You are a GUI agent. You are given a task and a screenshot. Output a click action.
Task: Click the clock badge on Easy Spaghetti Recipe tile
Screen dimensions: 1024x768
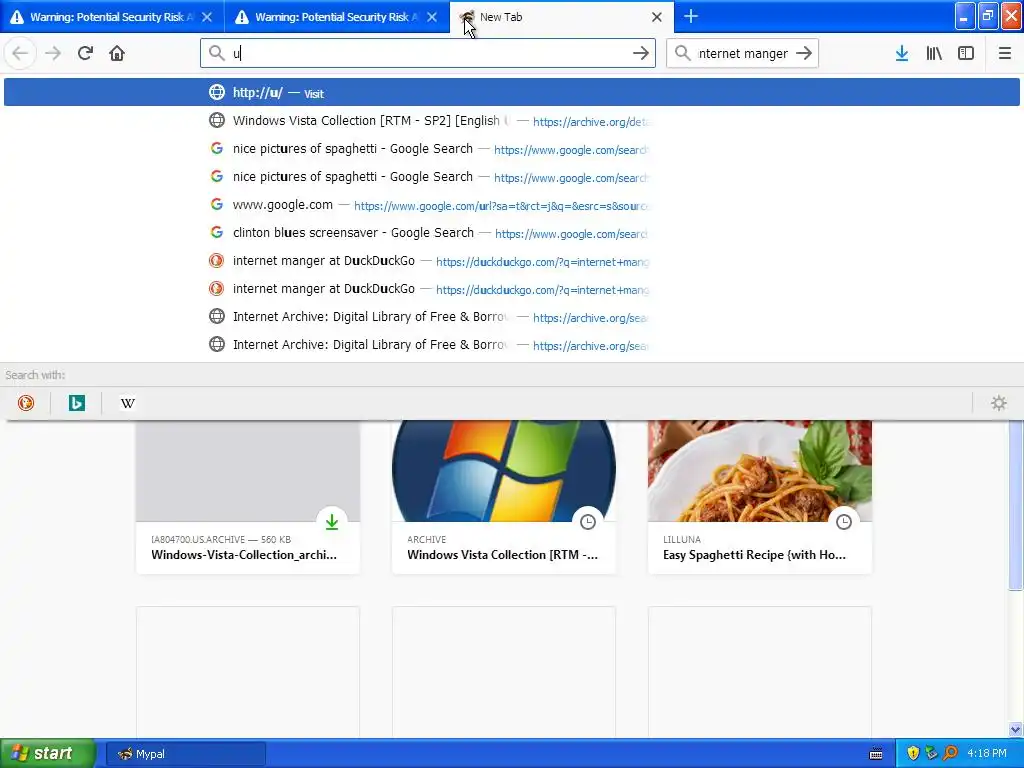click(844, 522)
